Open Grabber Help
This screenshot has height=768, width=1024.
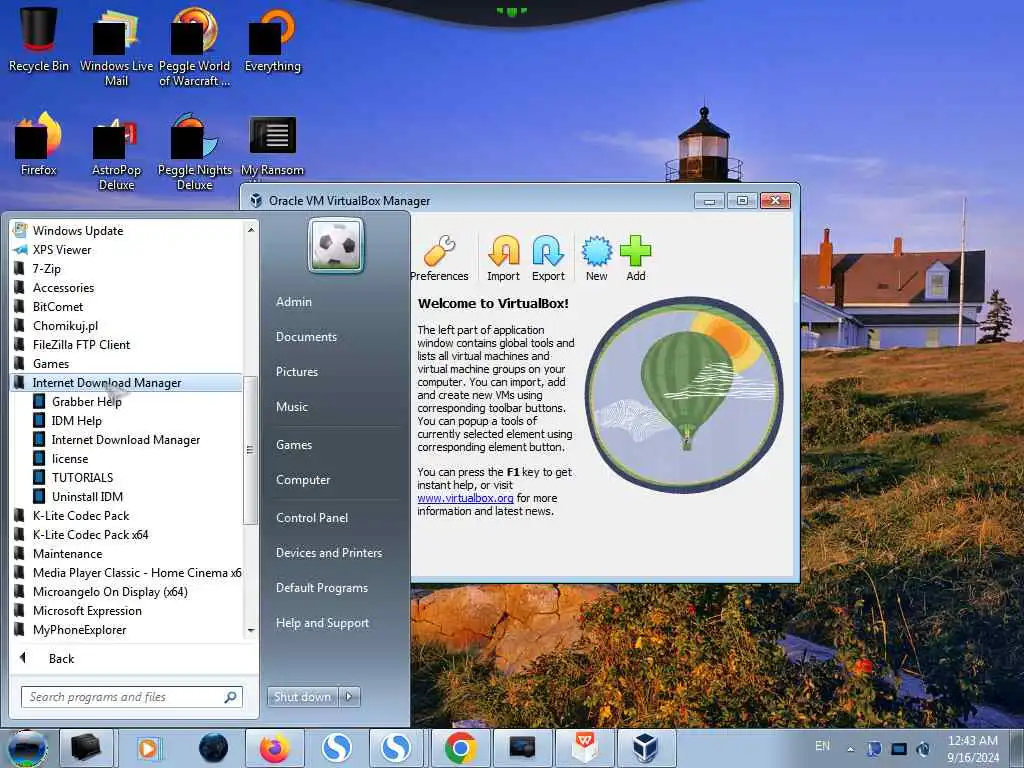pyautogui.click(x=87, y=402)
